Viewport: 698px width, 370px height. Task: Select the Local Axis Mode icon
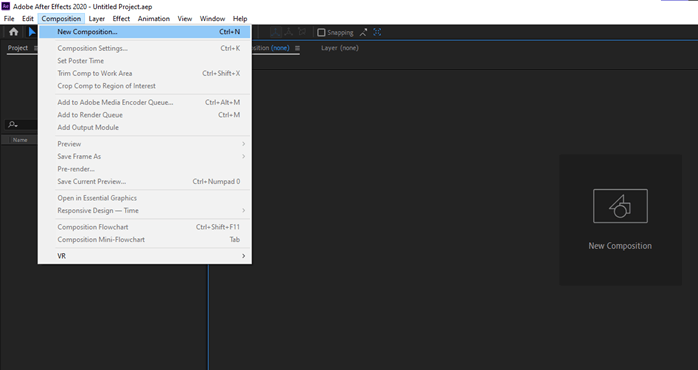pyautogui.click(x=276, y=32)
